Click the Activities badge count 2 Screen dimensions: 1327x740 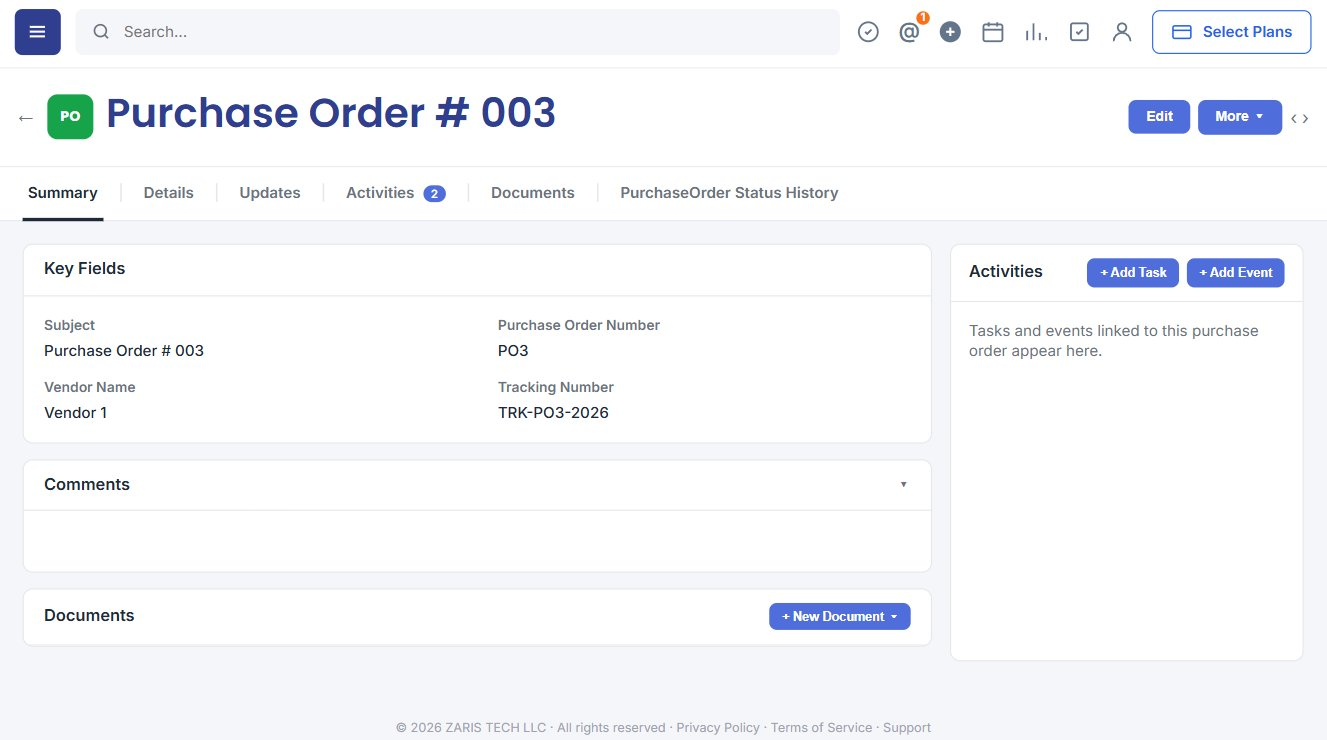click(x=434, y=194)
